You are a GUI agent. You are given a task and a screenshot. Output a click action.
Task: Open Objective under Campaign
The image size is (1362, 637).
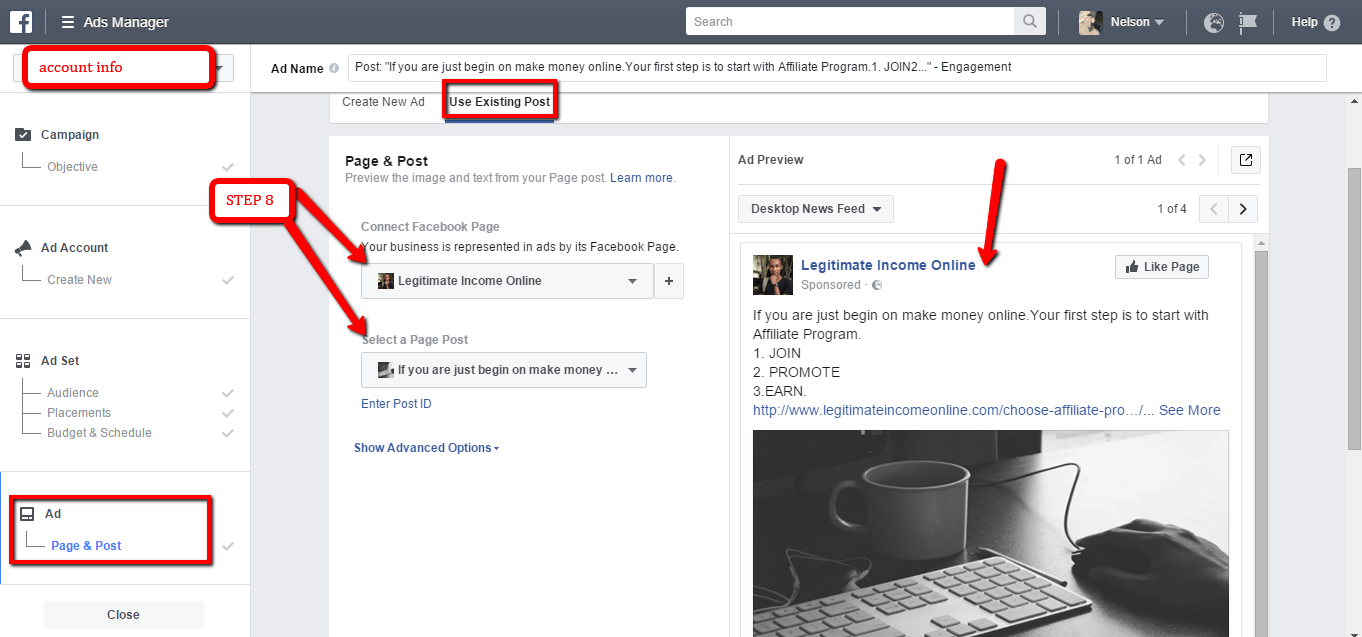tap(73, 167)
